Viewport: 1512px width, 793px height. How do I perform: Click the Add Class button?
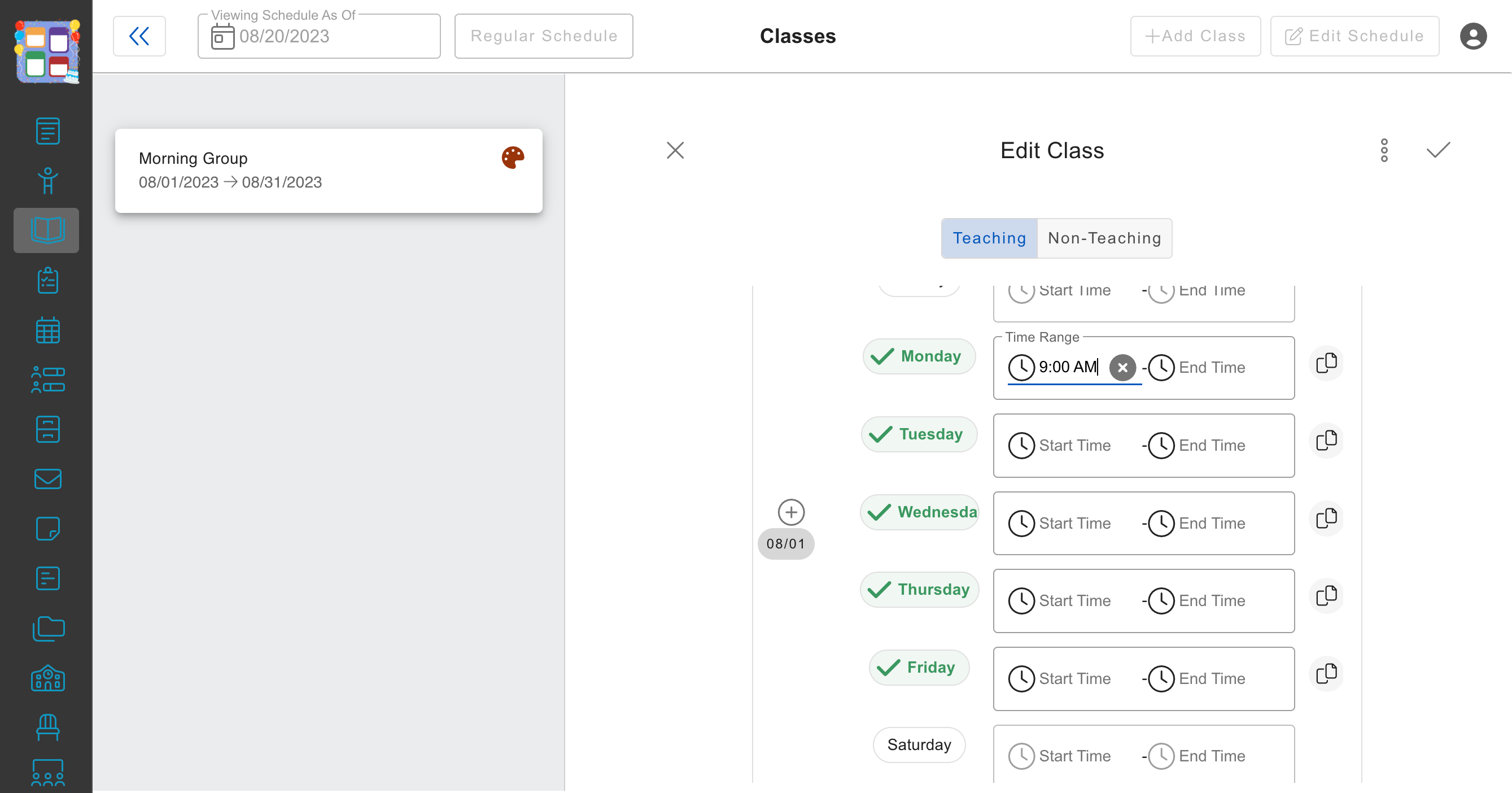pyautogui.click(x=1195, y=36)
